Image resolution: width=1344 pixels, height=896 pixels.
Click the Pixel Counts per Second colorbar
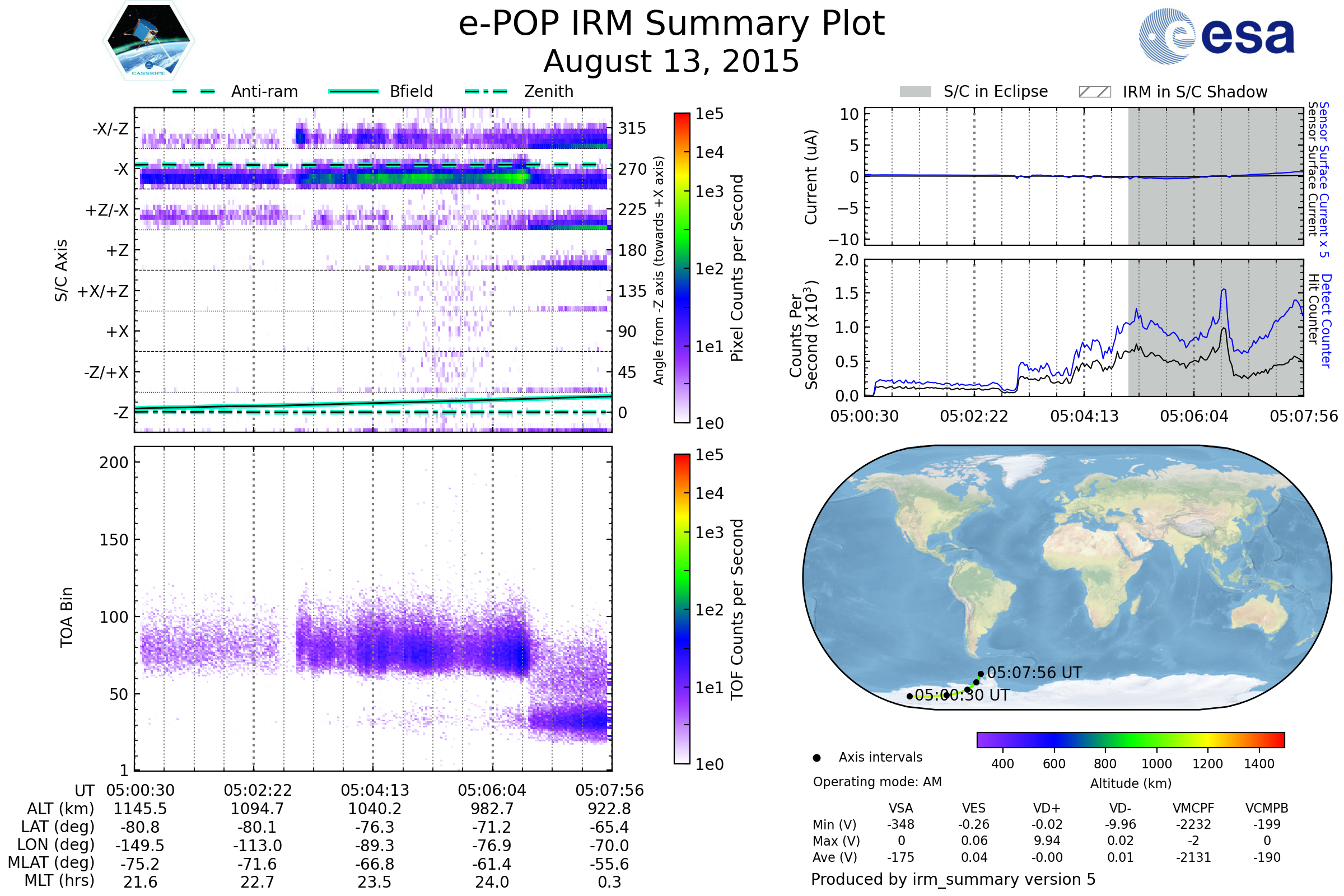coord(682,268)
